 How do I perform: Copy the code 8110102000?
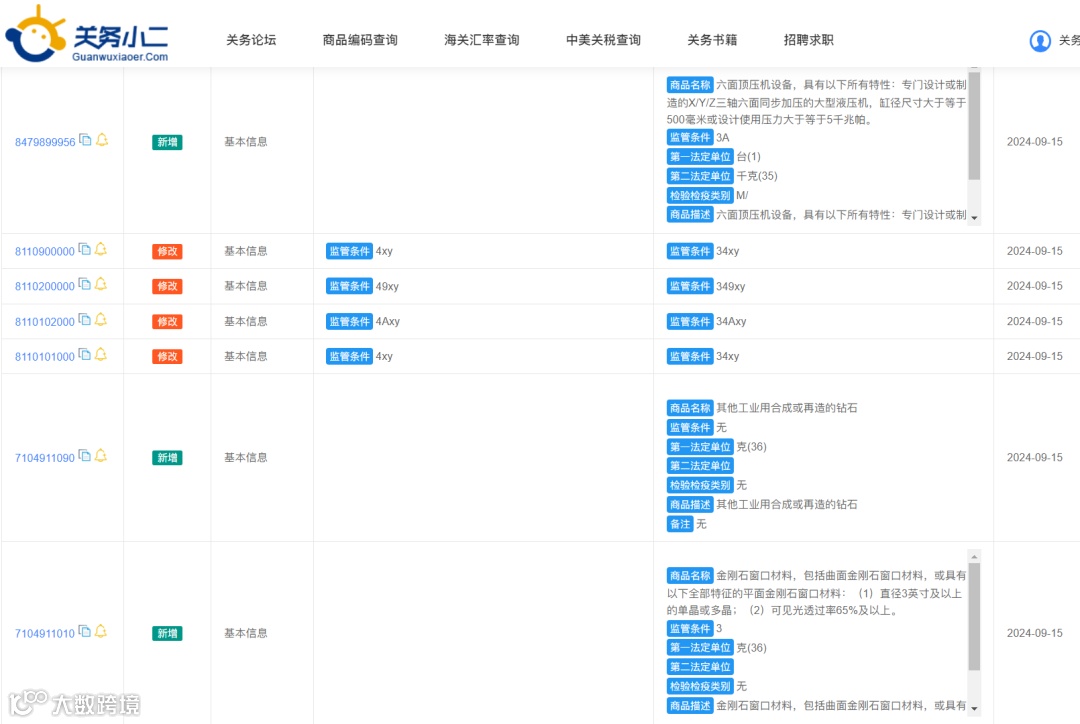85,320
